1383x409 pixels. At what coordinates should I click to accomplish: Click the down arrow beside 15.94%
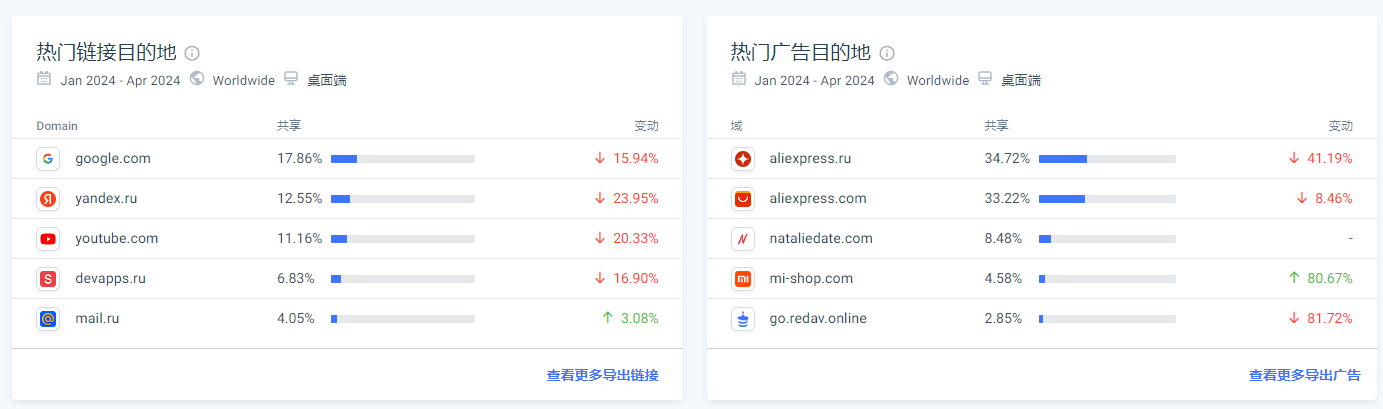pyautogui.click(x=600, y=158)
